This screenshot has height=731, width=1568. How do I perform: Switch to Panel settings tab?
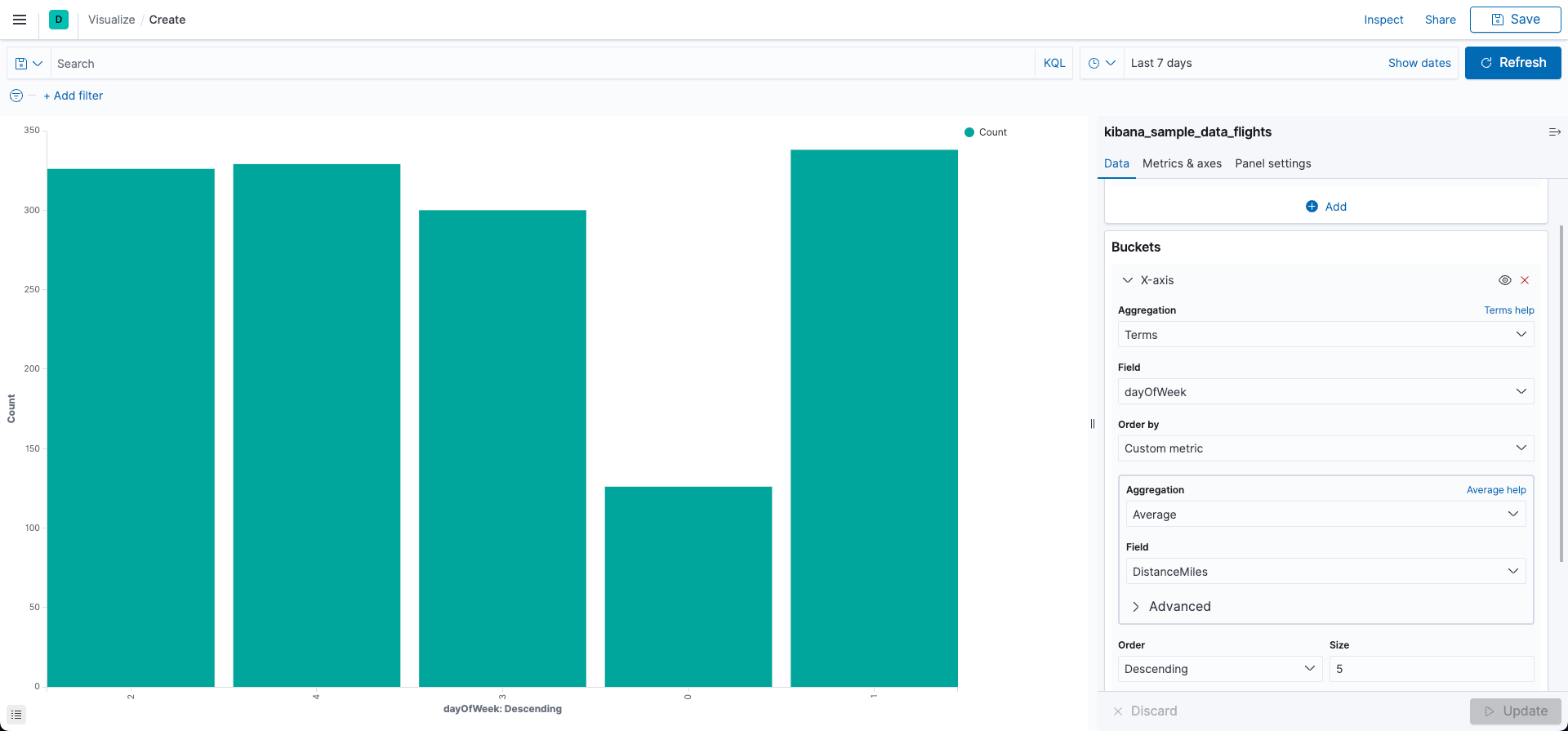coord(1273,163)
